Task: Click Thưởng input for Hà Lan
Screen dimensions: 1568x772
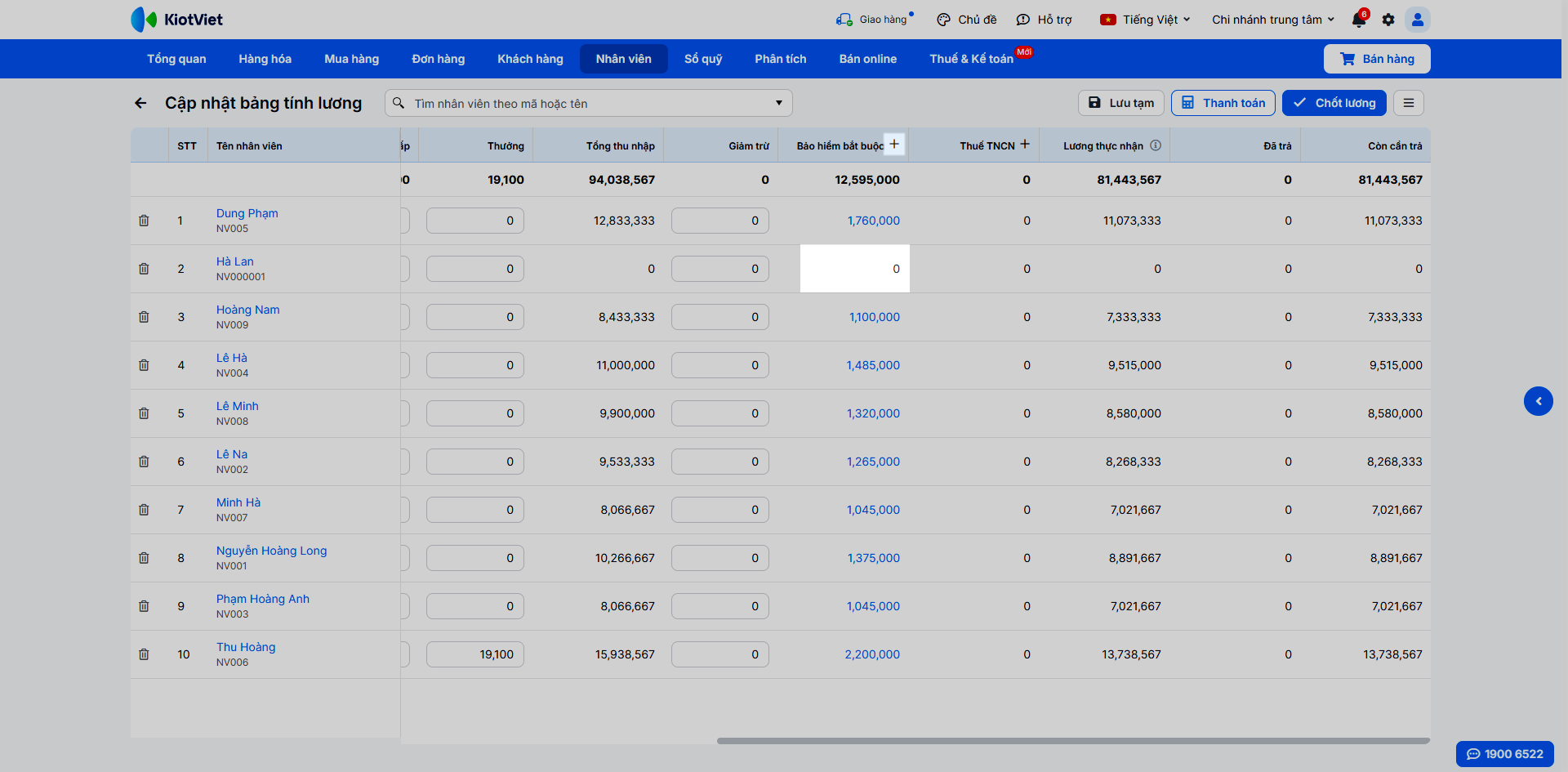Action: click(475, 269)
